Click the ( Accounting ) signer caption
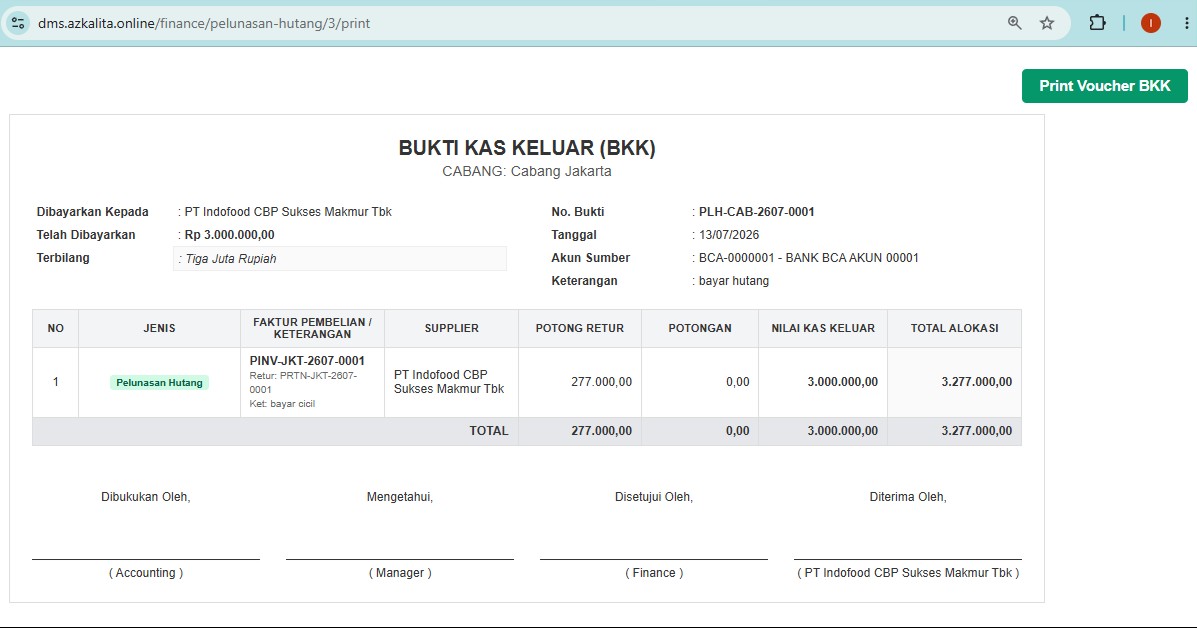Image resolution: width=1197 pixels, height=628 pixels. click(146, 573)
